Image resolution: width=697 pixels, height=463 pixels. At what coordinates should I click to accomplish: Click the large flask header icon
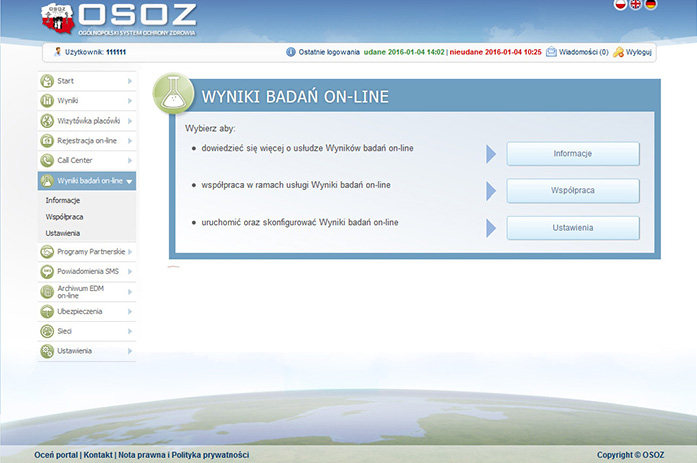pos(174,94)
